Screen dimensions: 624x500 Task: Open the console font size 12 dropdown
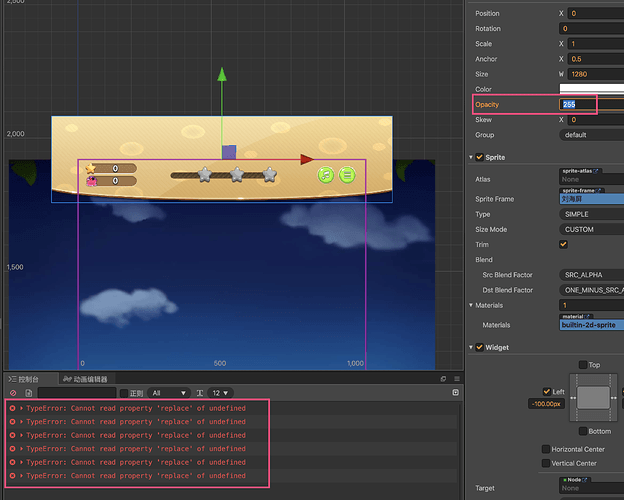[x=220, y=393]
